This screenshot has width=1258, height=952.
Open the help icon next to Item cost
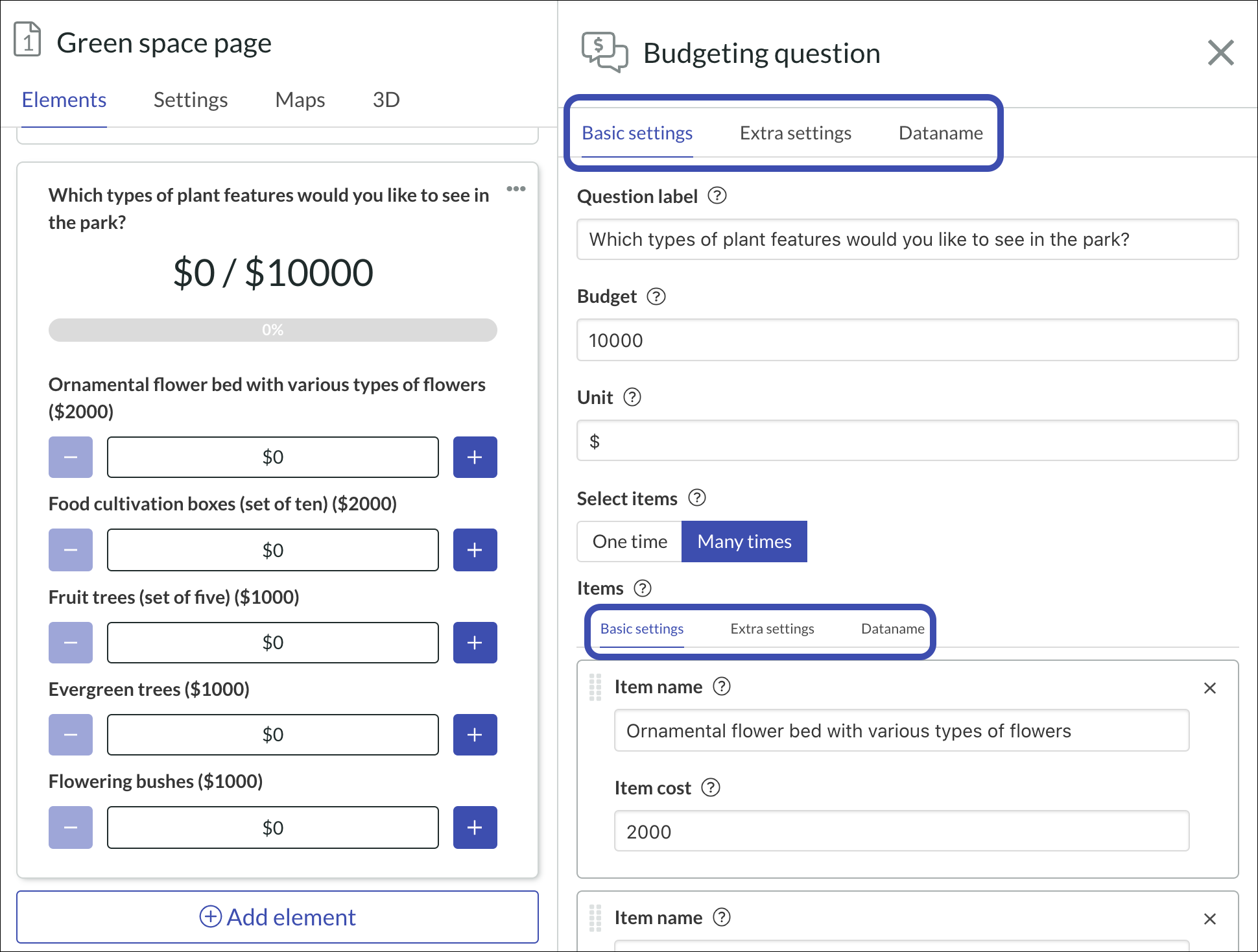(x=711, y=787)
